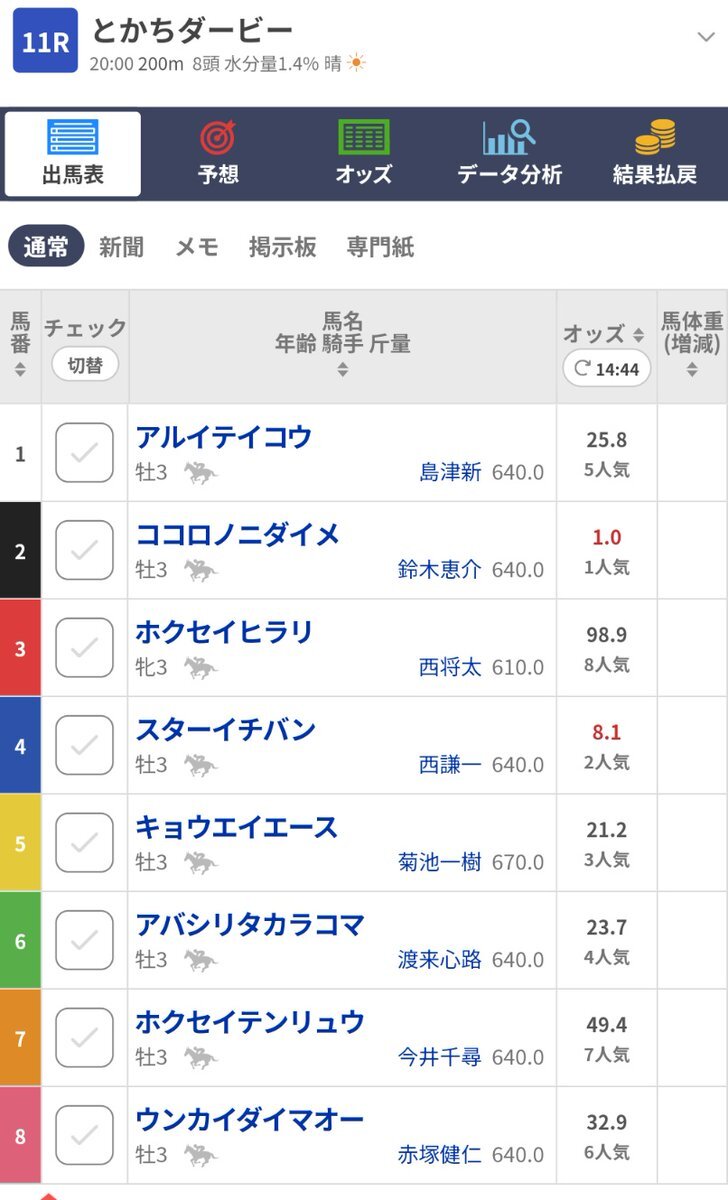
Task: Open jockey link 鈴木恵介
Action: click(x=439, y=570)
